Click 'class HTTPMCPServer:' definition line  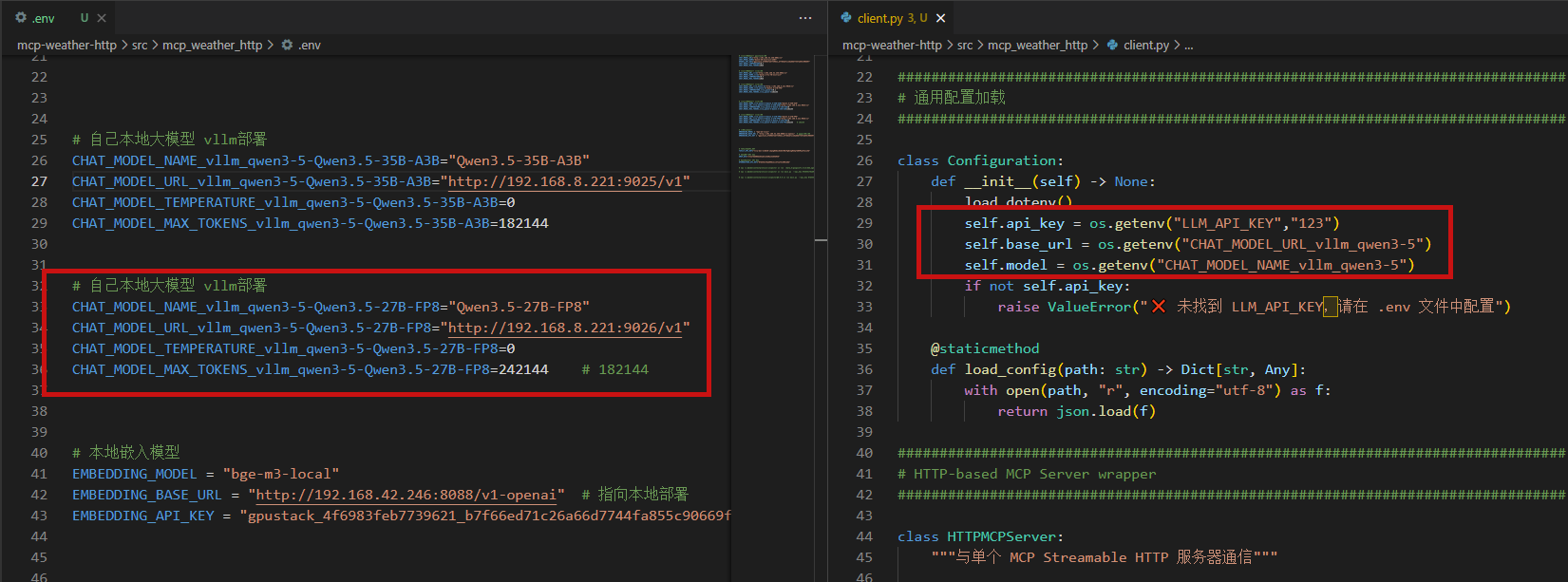(x=981, y=536)
